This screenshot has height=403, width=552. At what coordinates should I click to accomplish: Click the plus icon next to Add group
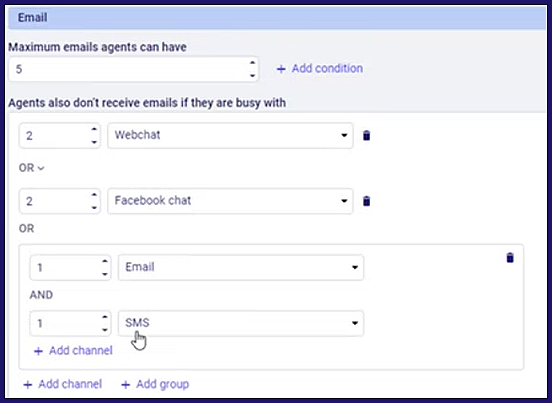(125, 385)
